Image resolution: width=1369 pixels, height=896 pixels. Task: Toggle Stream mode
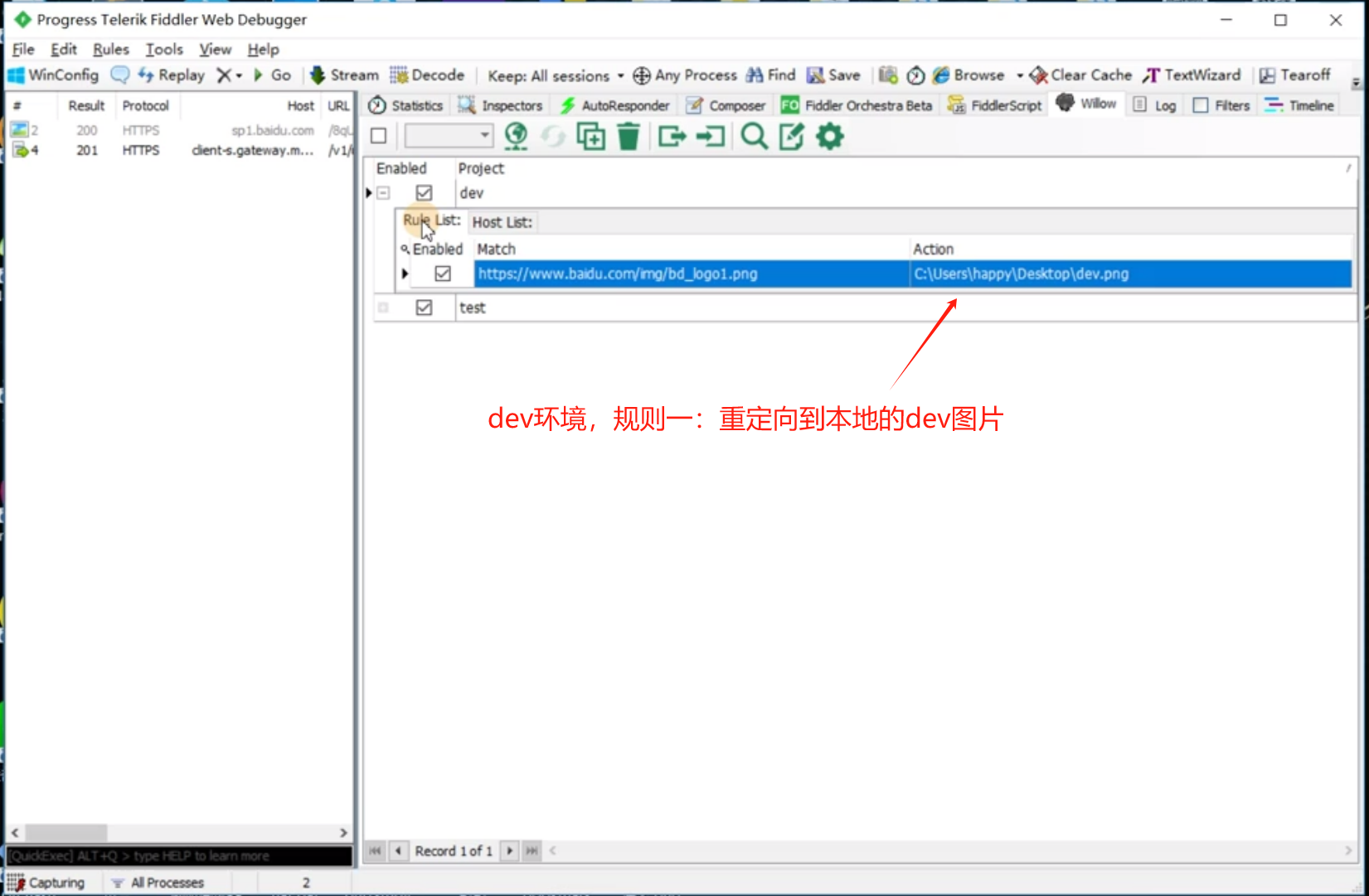pyautogui.click(x=344, y=75)
